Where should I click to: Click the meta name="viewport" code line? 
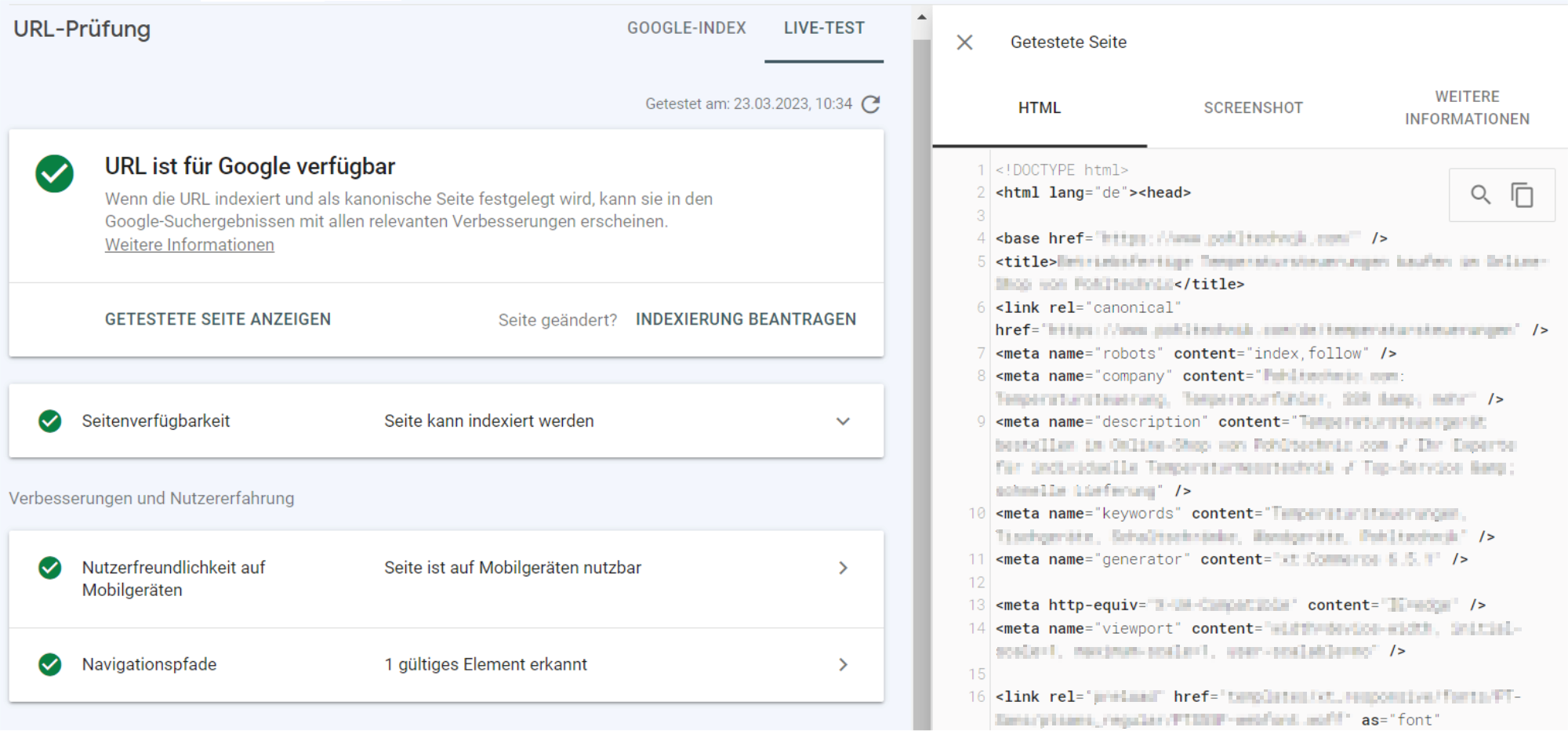pyautogui.click(x=1258, y=640)
